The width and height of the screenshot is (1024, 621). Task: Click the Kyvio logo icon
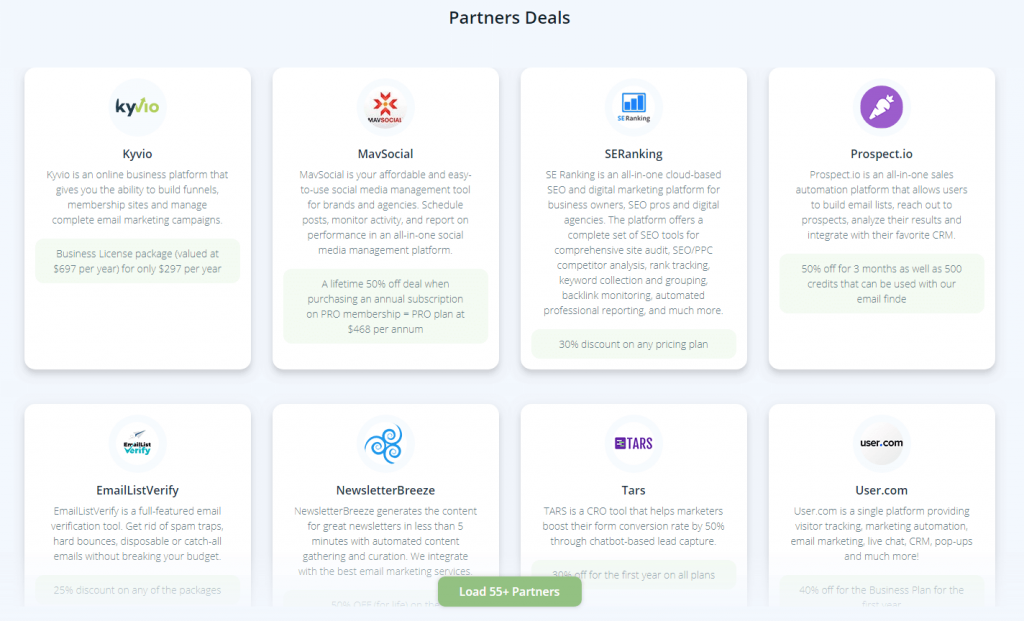tap(137, 107)
